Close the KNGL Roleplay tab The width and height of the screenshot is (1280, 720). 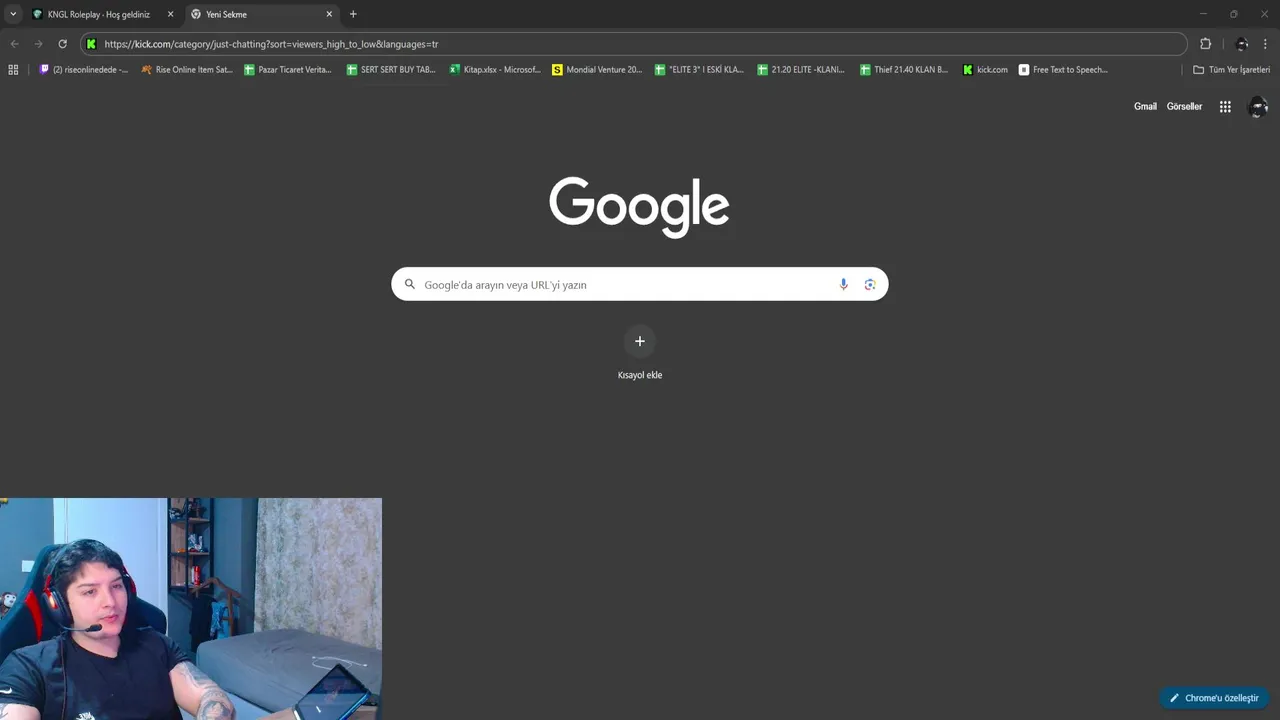tap(170, 14)
